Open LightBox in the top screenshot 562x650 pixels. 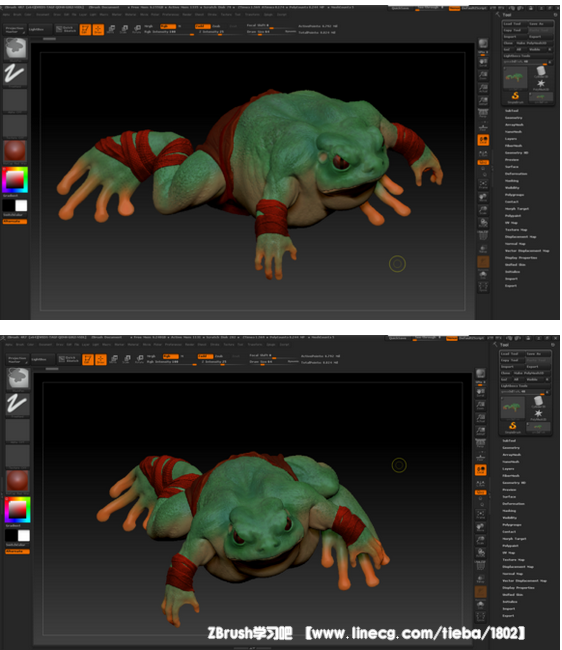(x=39, y=29)
